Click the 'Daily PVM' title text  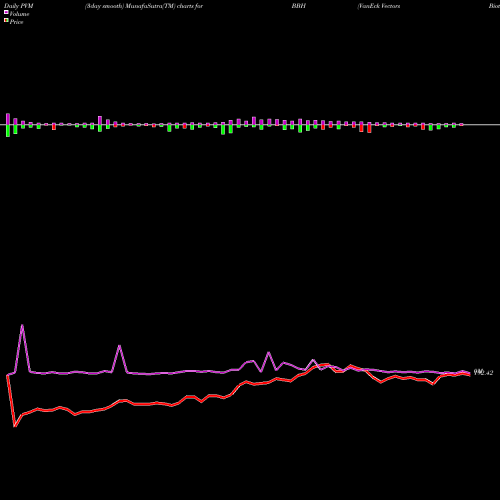pos(19,6)
